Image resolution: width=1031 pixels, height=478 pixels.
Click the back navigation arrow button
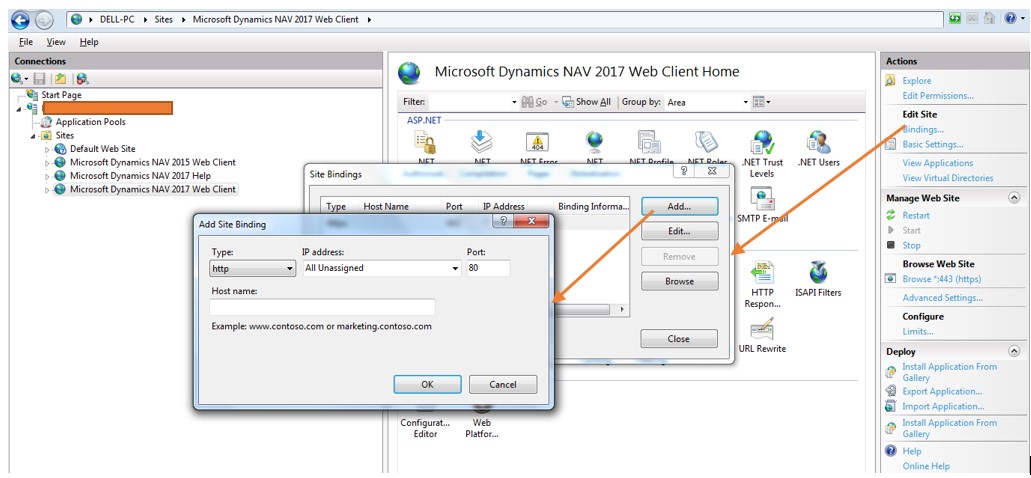(x=20, y=20)
